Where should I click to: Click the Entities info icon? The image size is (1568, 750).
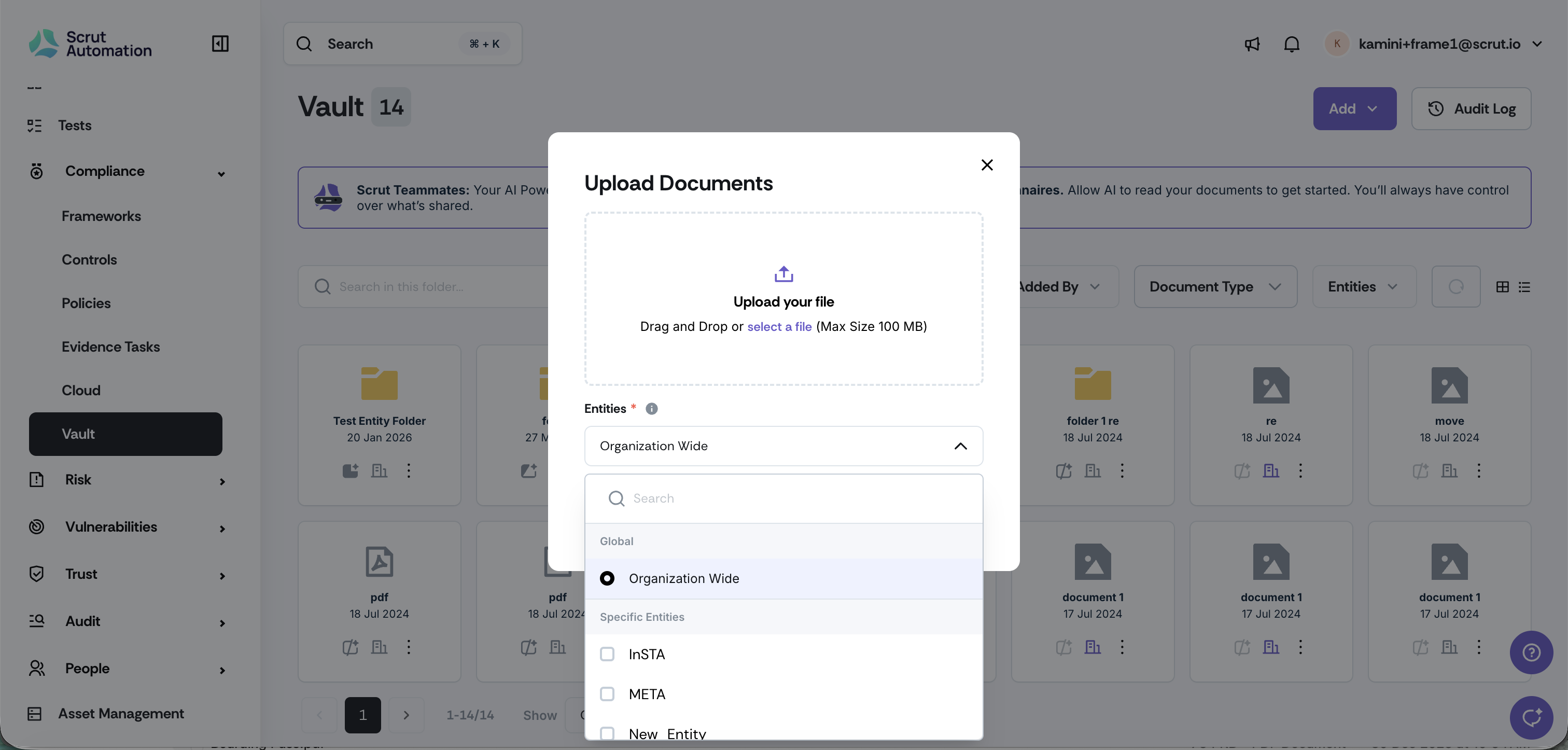[651, 409]
